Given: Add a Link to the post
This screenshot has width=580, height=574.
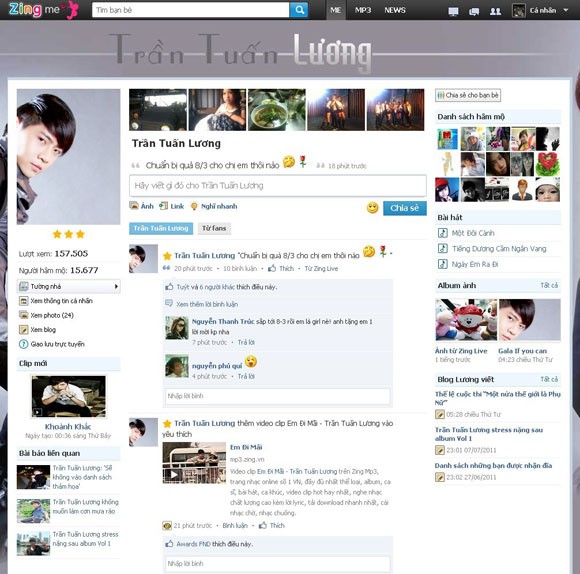Looking at the screenshot, I should click(x=172, y=206).
